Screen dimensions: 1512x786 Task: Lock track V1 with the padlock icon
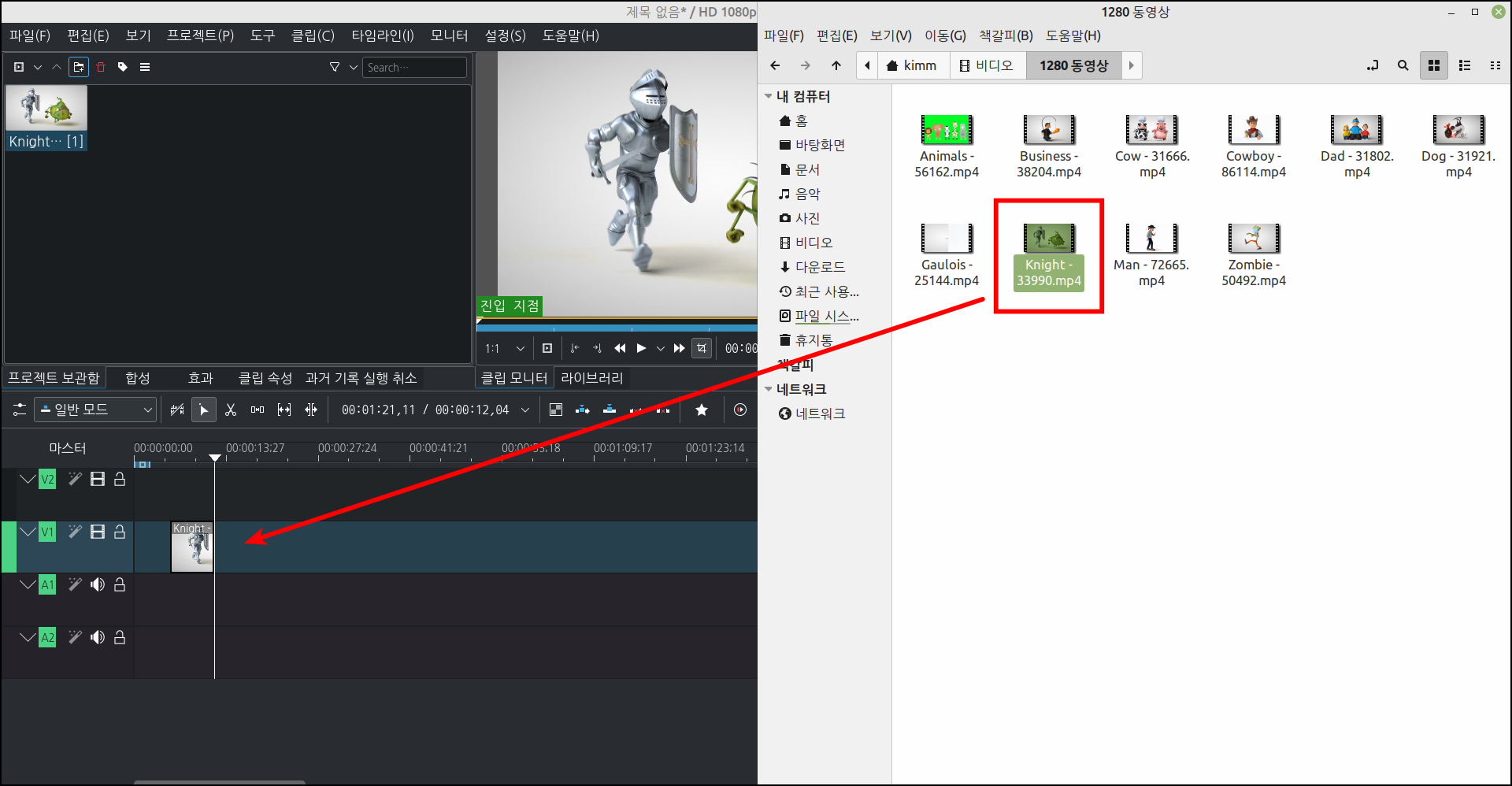120,532
